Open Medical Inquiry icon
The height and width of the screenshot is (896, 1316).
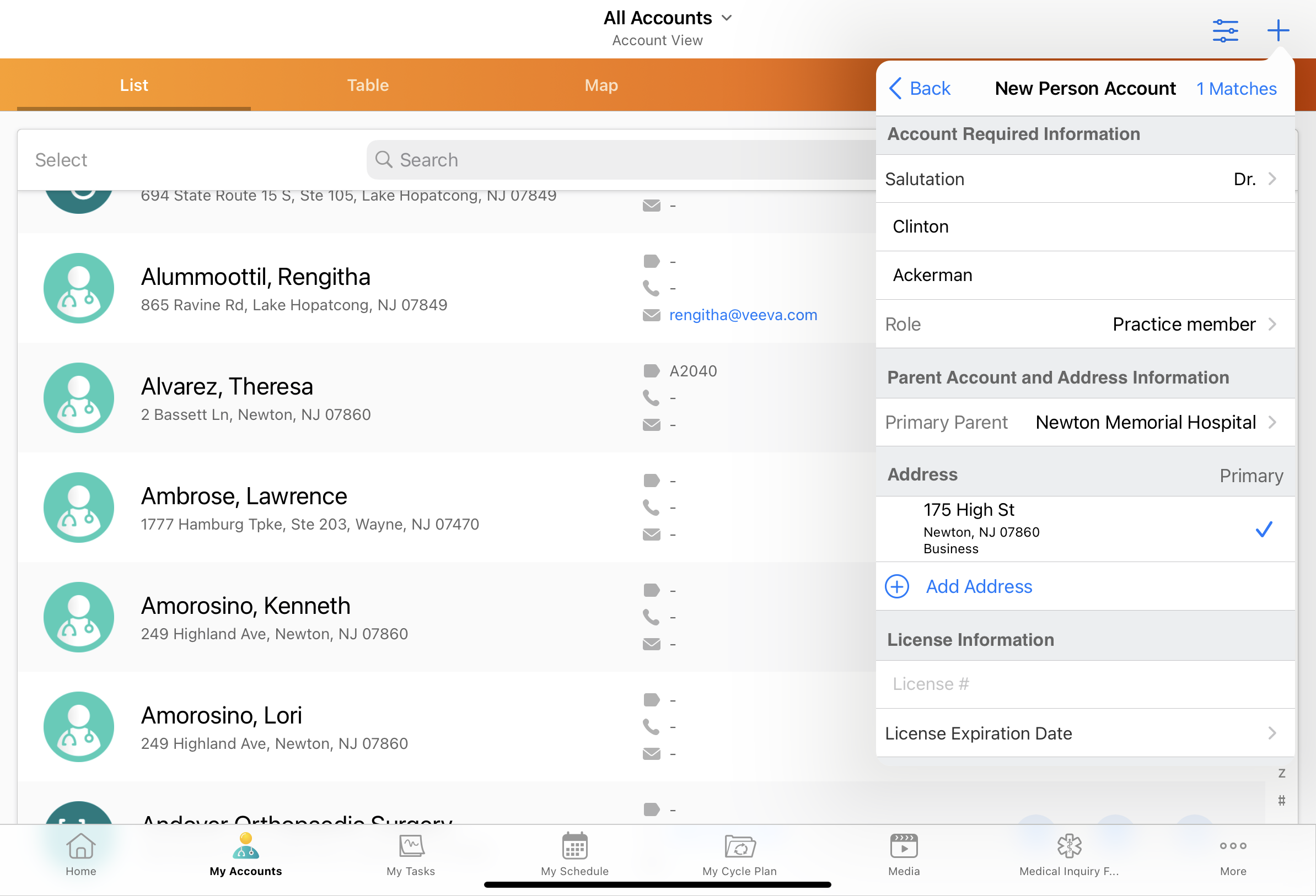[x=1068, y=847]
